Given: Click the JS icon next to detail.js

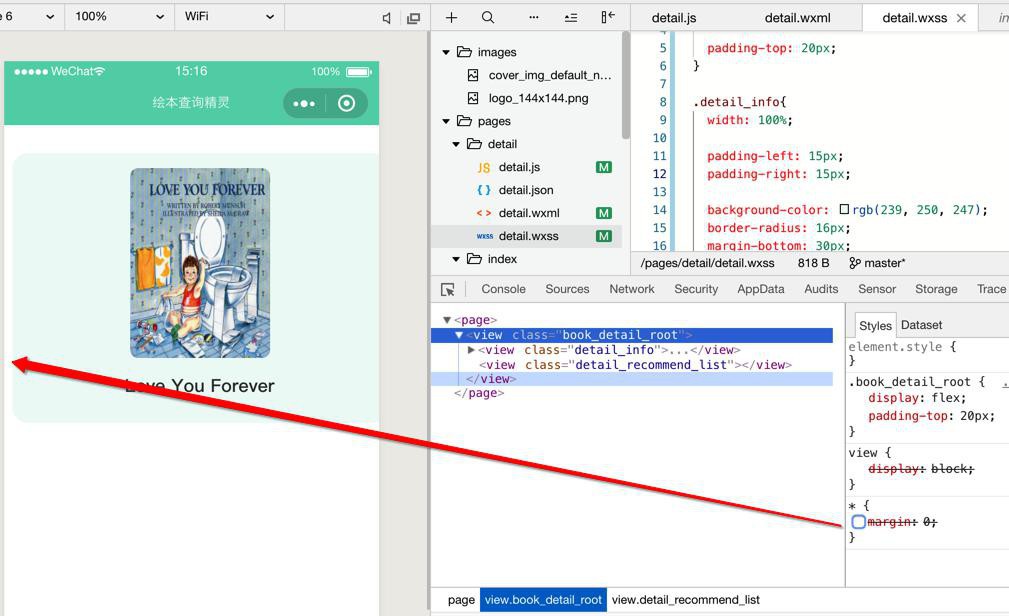Looking at the screenshot, I should [x=484, y=167].
